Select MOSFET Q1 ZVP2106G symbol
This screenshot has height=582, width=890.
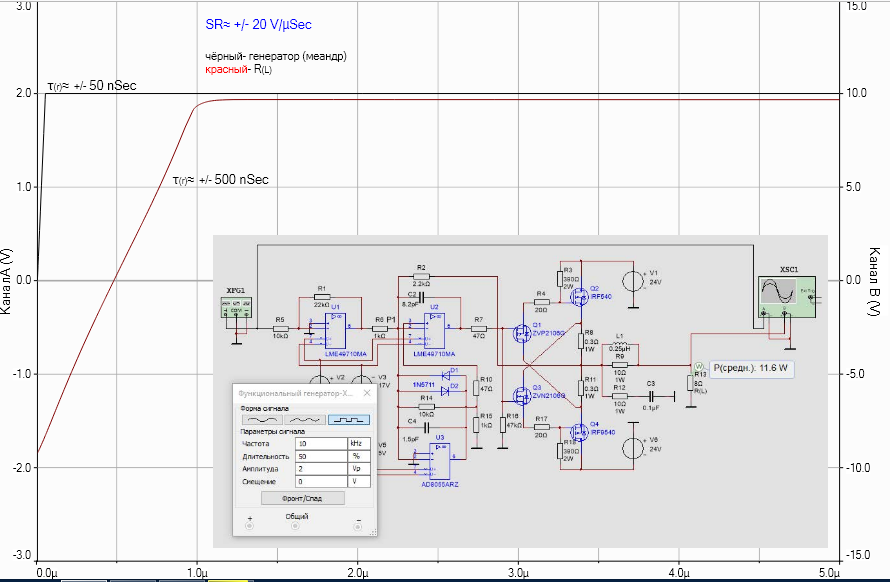click(x=522, y=333)
